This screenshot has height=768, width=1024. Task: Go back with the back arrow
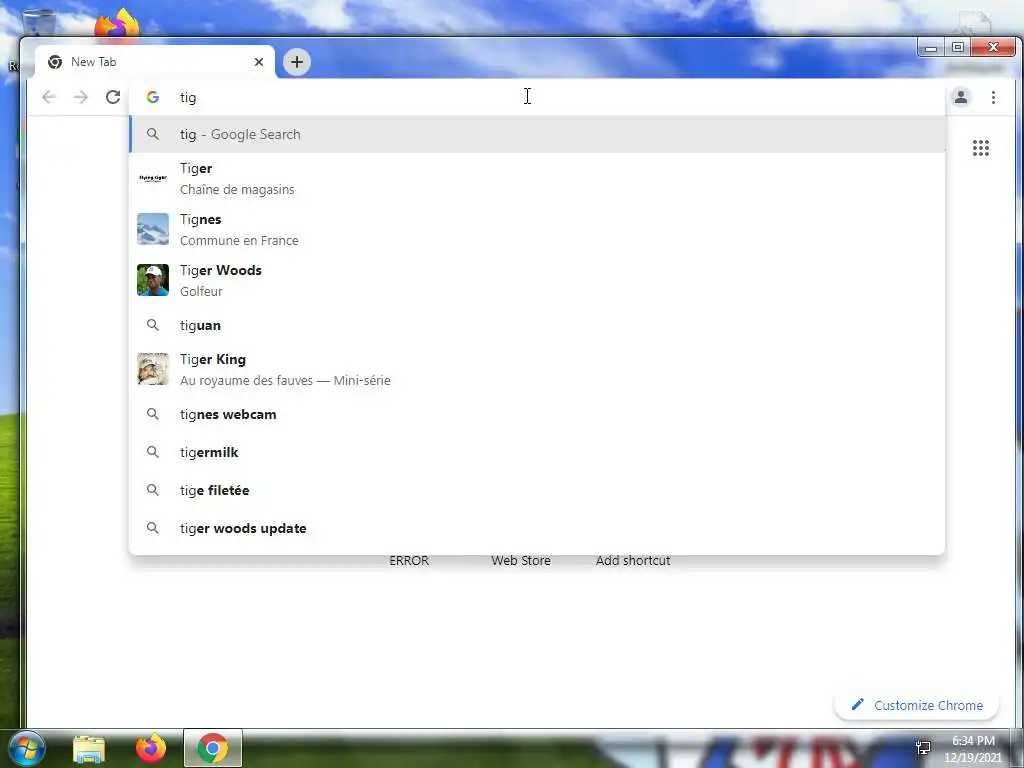[x=49, y=97]
